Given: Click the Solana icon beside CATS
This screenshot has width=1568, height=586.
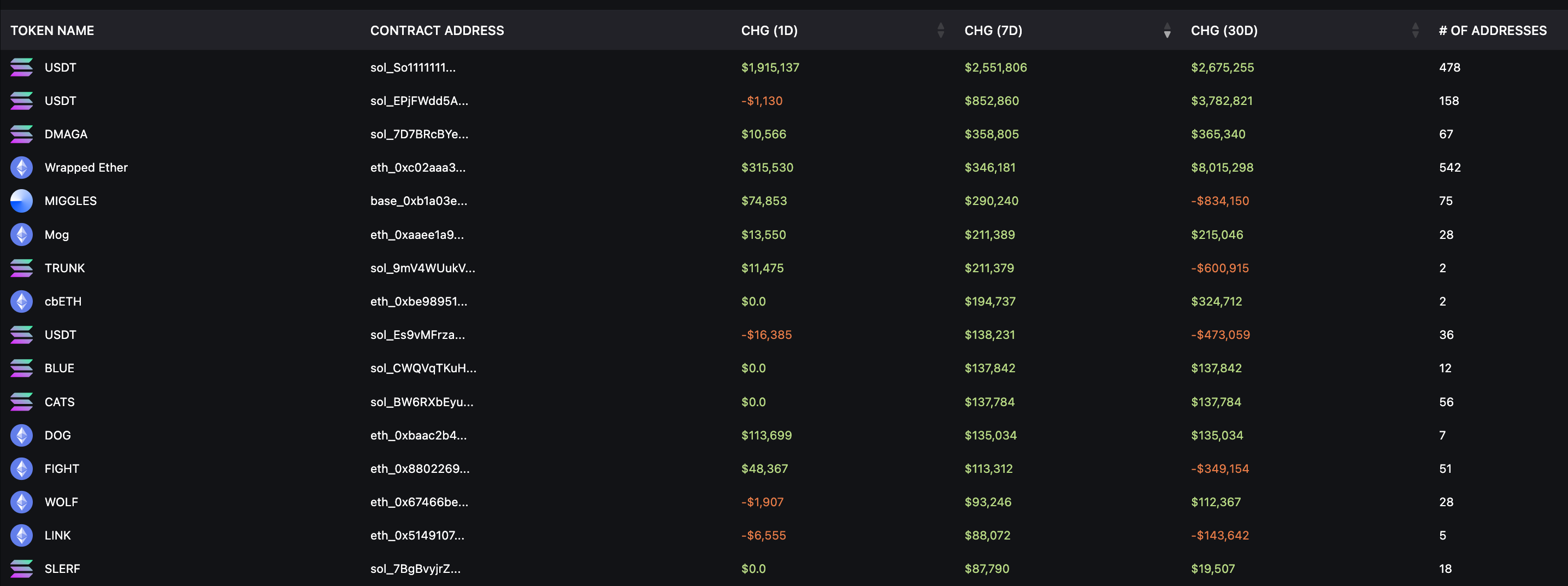Looking at the screenshot, I should [x=21, y=402].
